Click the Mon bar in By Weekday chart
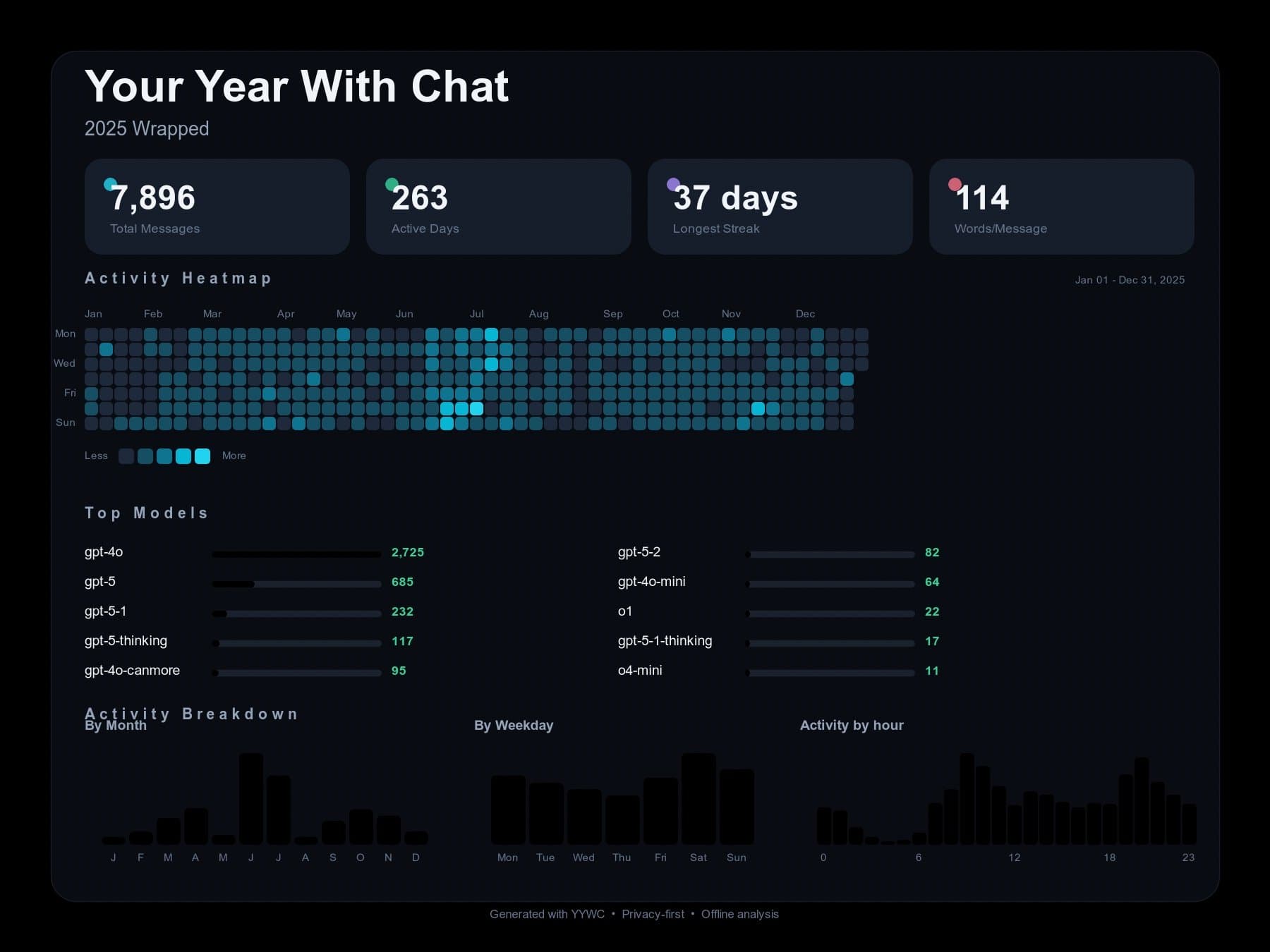The width and height of the screenshot is (1270, 952). coord(508,810)
